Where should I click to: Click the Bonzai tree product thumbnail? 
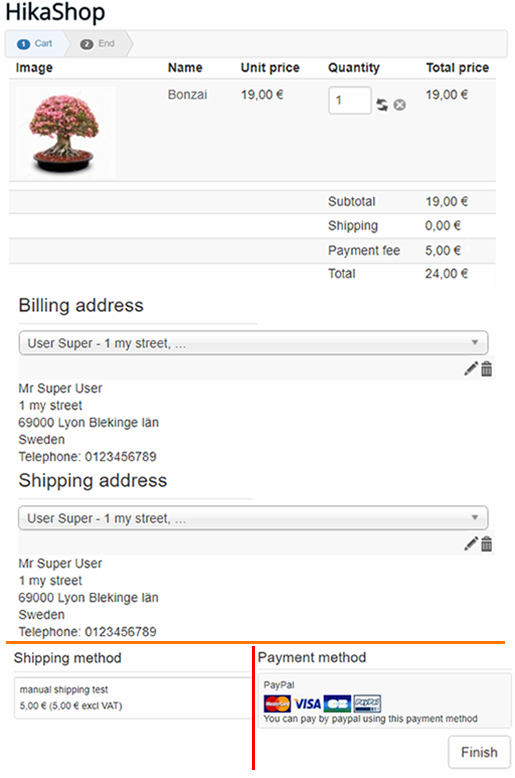coord(65,132)
